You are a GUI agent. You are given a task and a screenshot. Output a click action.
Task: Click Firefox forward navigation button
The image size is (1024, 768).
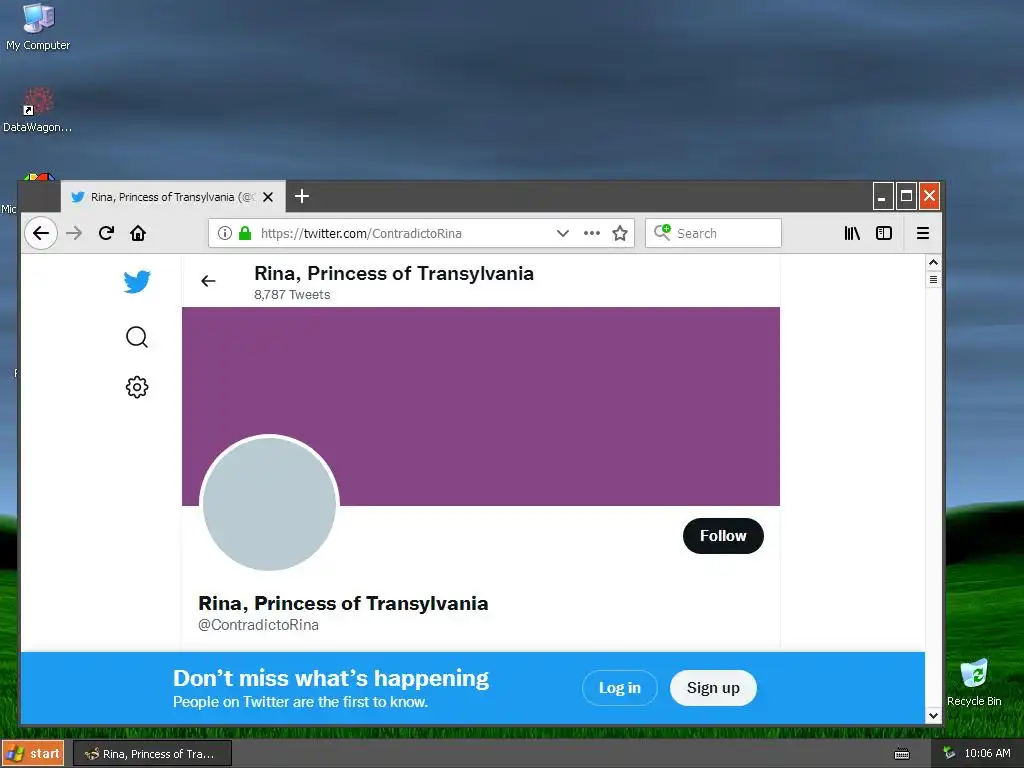pyautogui.click(x=74, y=233)
